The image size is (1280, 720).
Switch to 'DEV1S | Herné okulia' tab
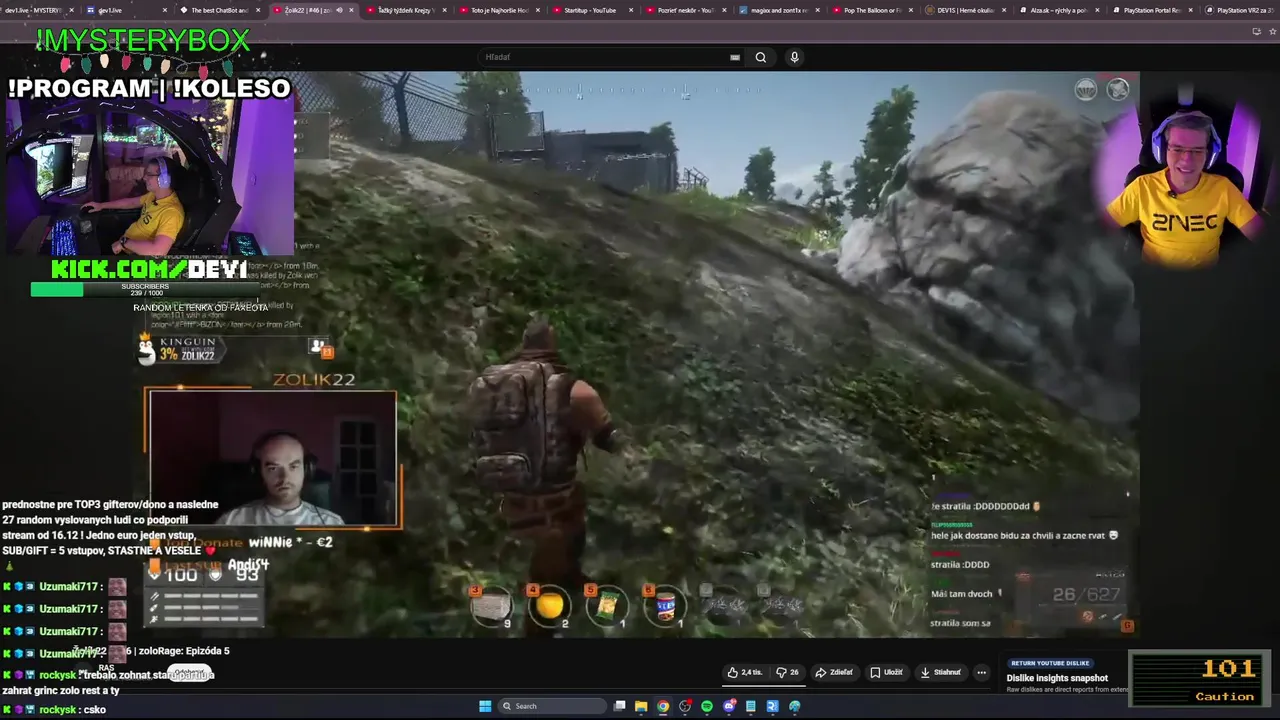click(965, 10)
